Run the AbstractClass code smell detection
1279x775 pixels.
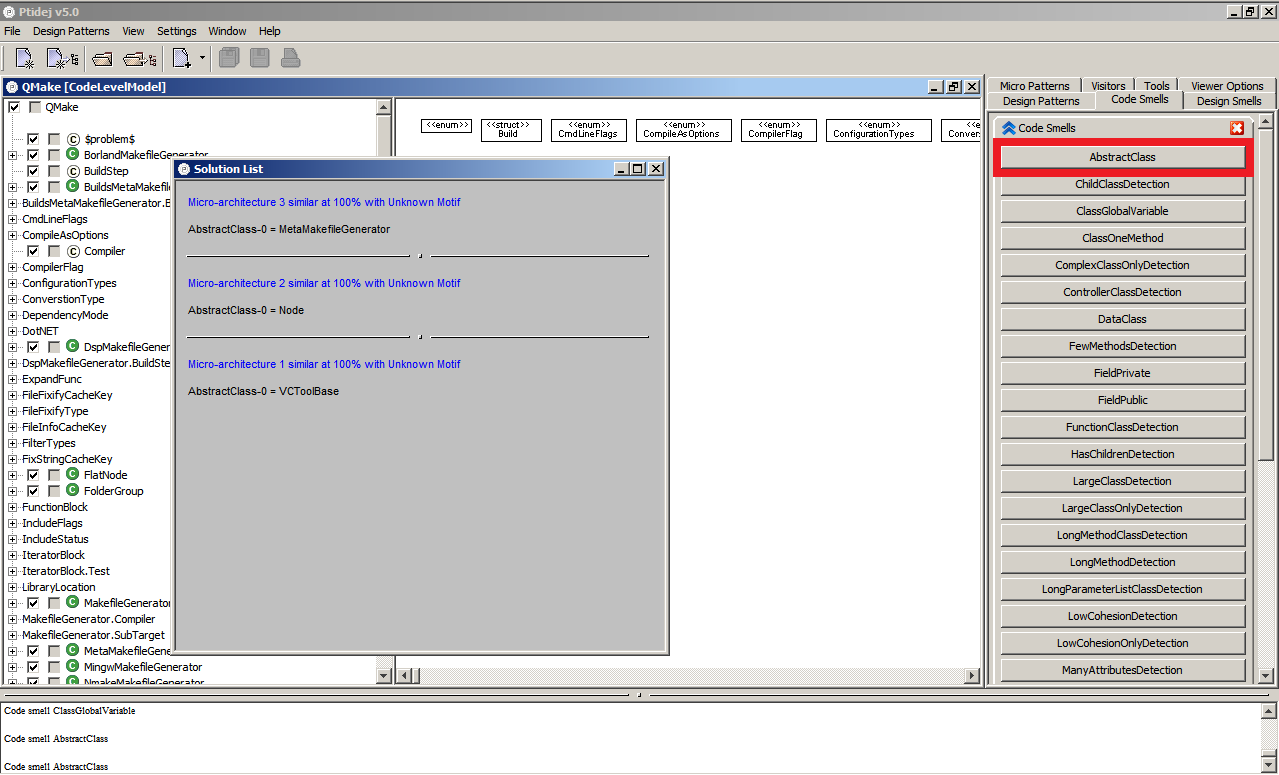[x=1122, y=156]
